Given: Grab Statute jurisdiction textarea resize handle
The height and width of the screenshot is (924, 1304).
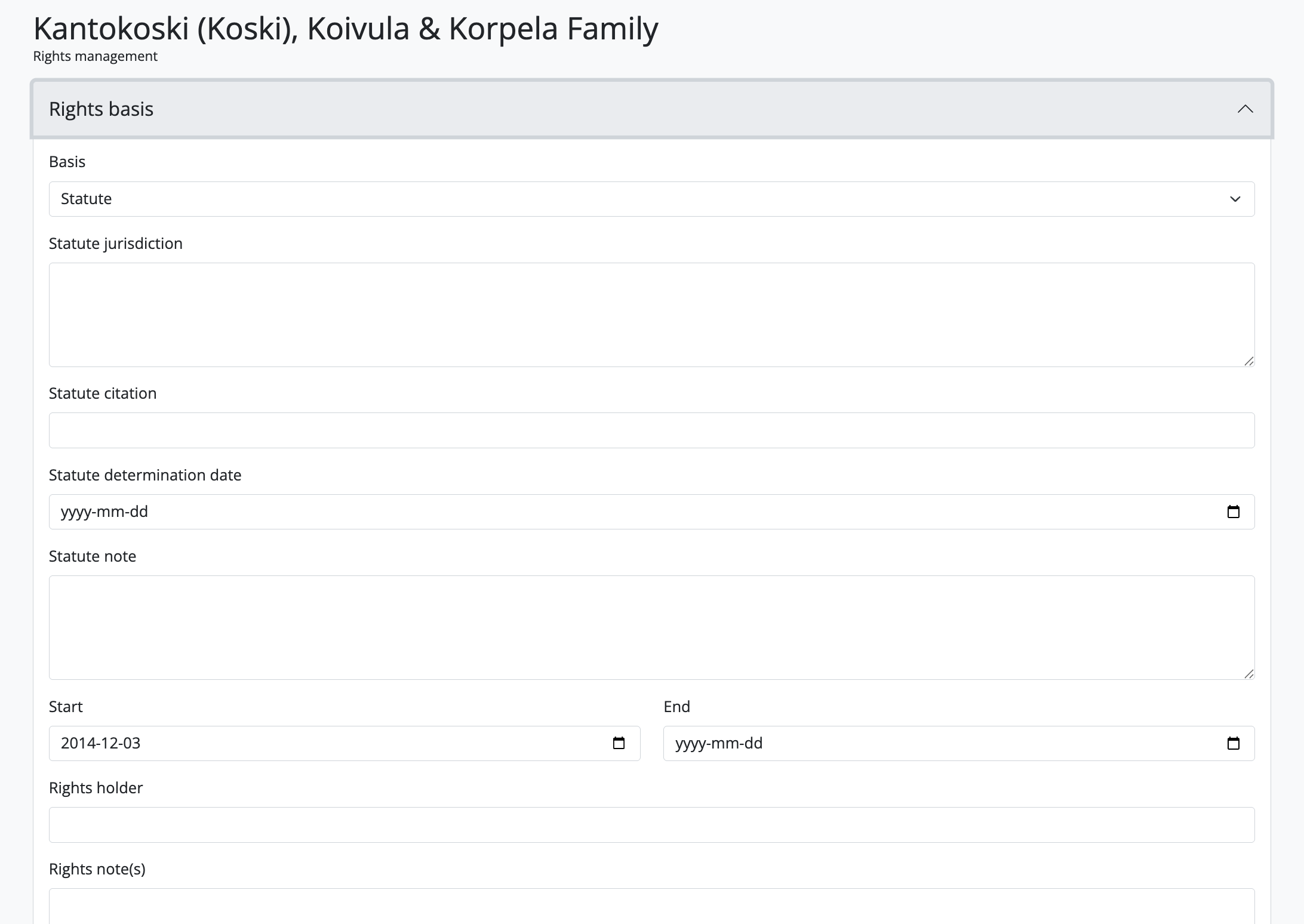Looking at the screenshot, I should 1248,361.
